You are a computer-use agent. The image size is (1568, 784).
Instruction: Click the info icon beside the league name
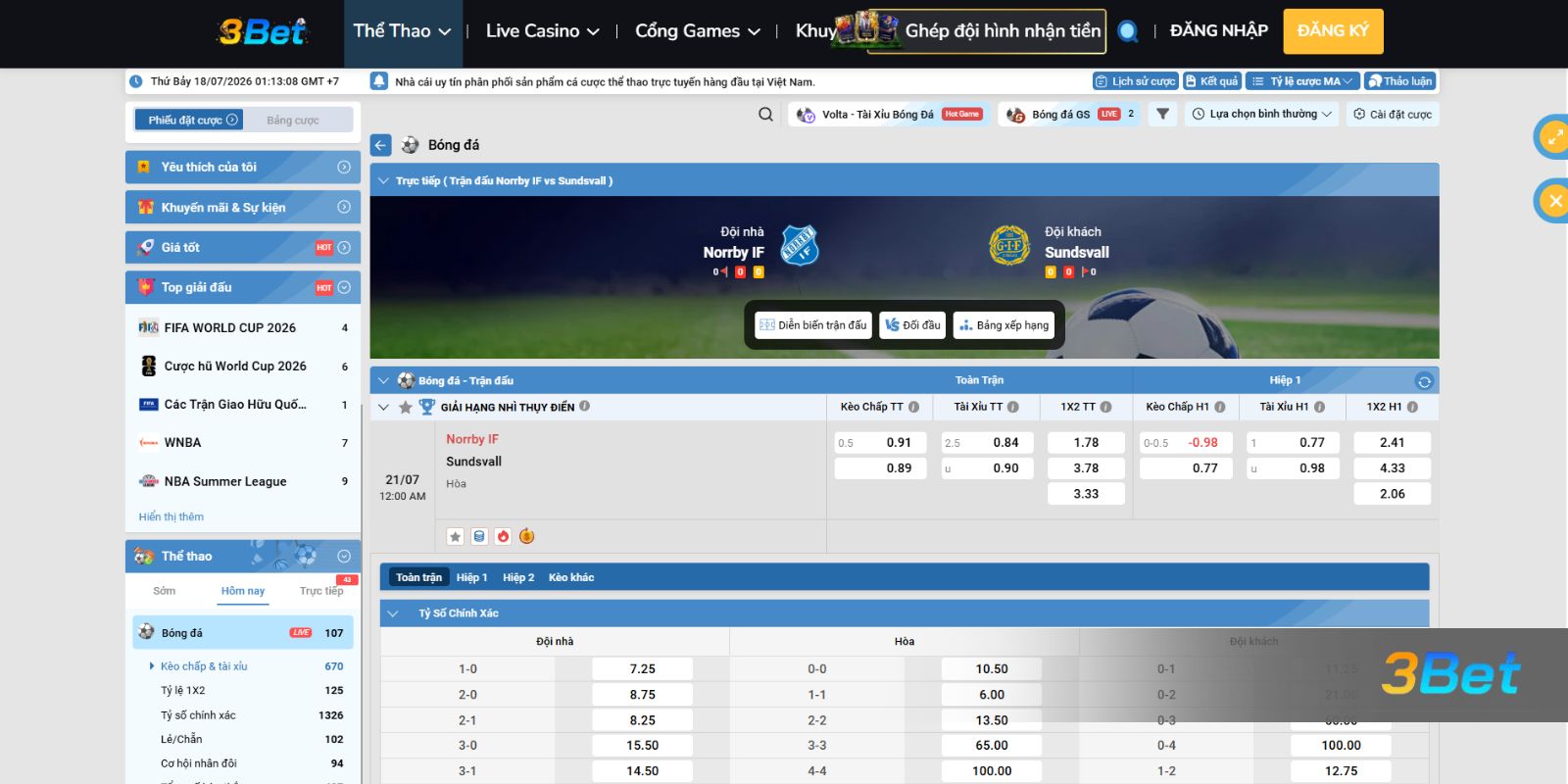tap(584, 406)
